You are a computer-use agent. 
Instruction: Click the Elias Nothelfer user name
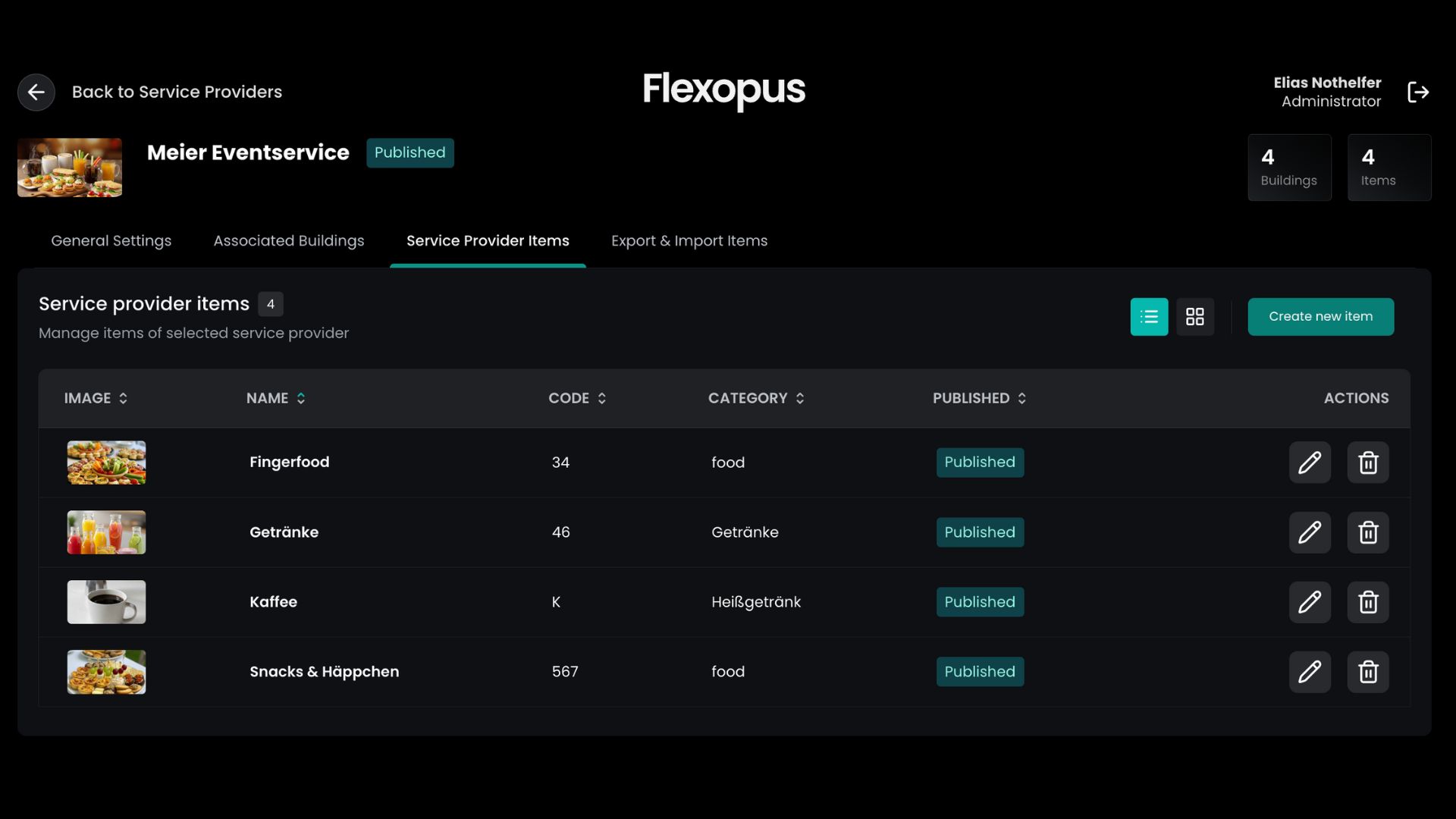[1327, 83]
